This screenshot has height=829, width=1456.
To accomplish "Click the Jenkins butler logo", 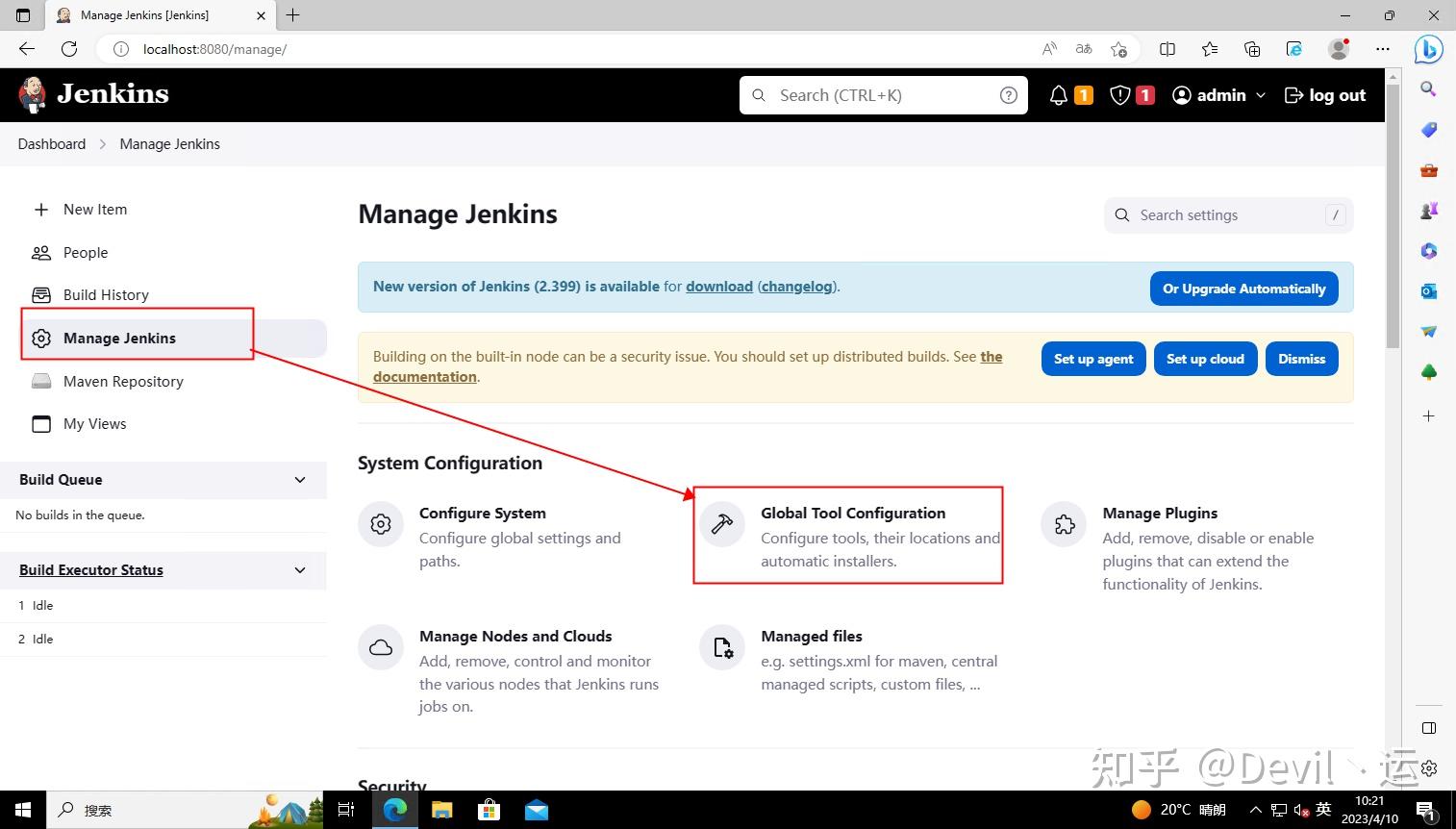I will pyautogui.click(x=32, y=94).
